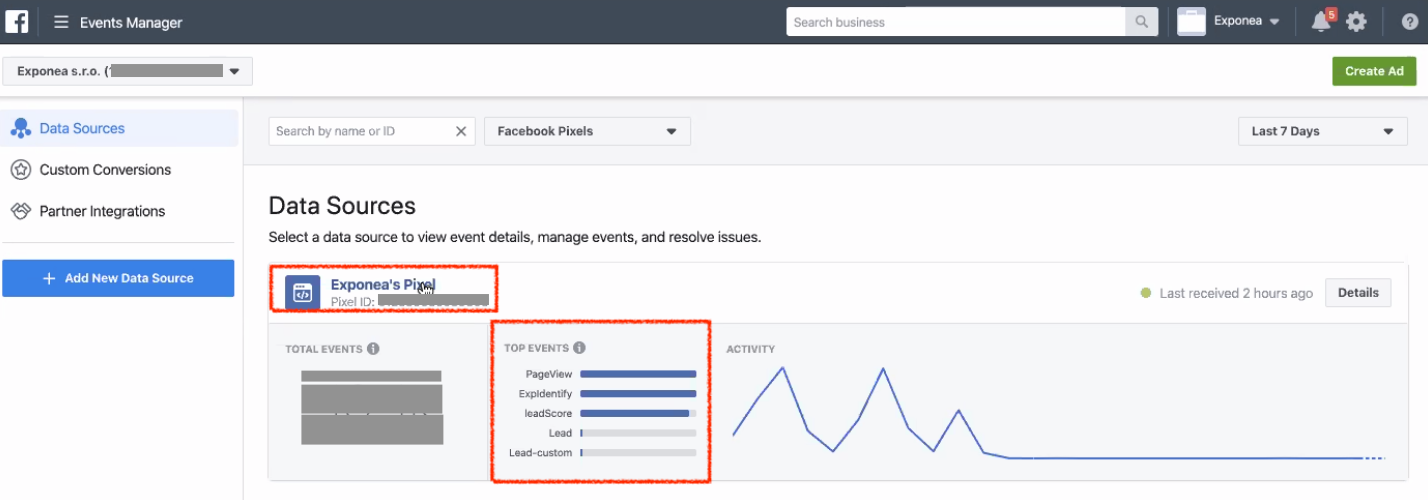Click the Exponea's Pixel name link
This screenshot has width=1428, height=500.
click(383, 285)
